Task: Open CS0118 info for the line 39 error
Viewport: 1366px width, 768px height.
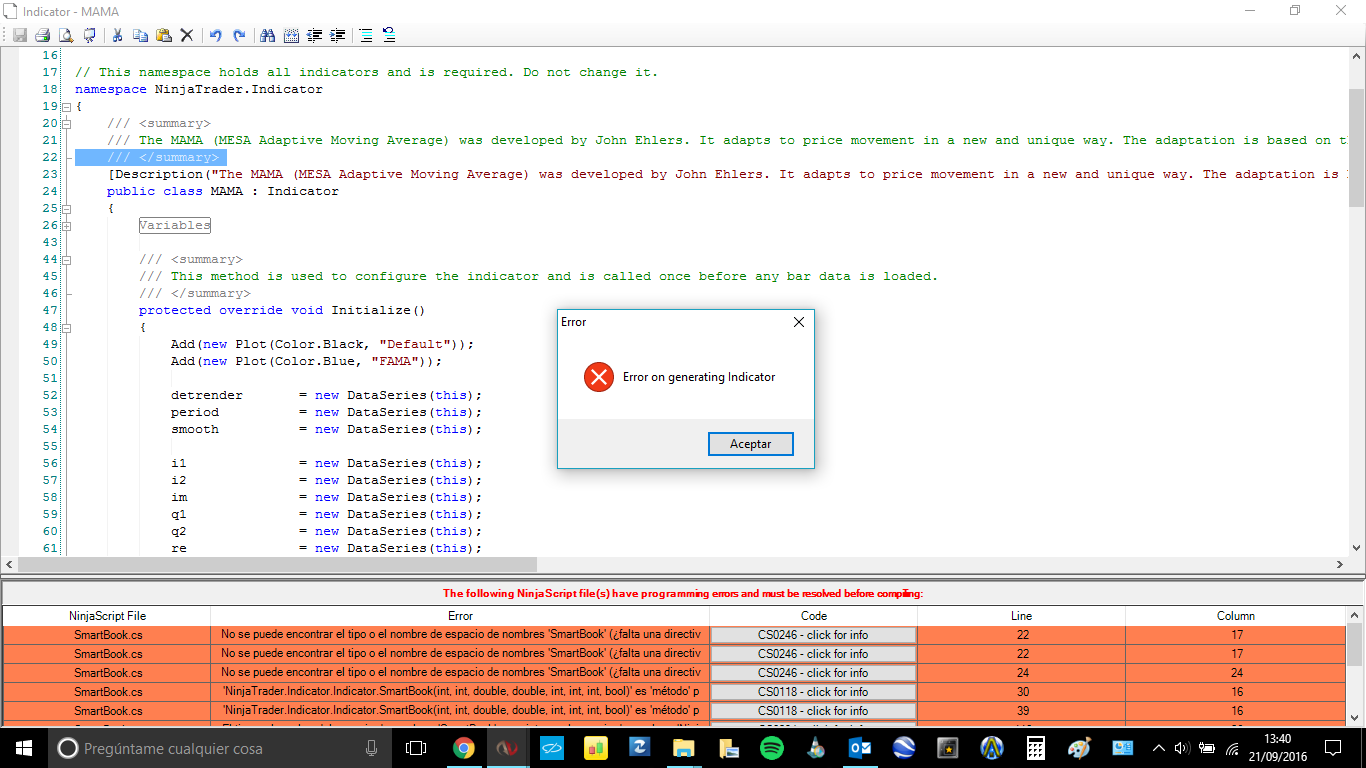Action: pos(813,711)
